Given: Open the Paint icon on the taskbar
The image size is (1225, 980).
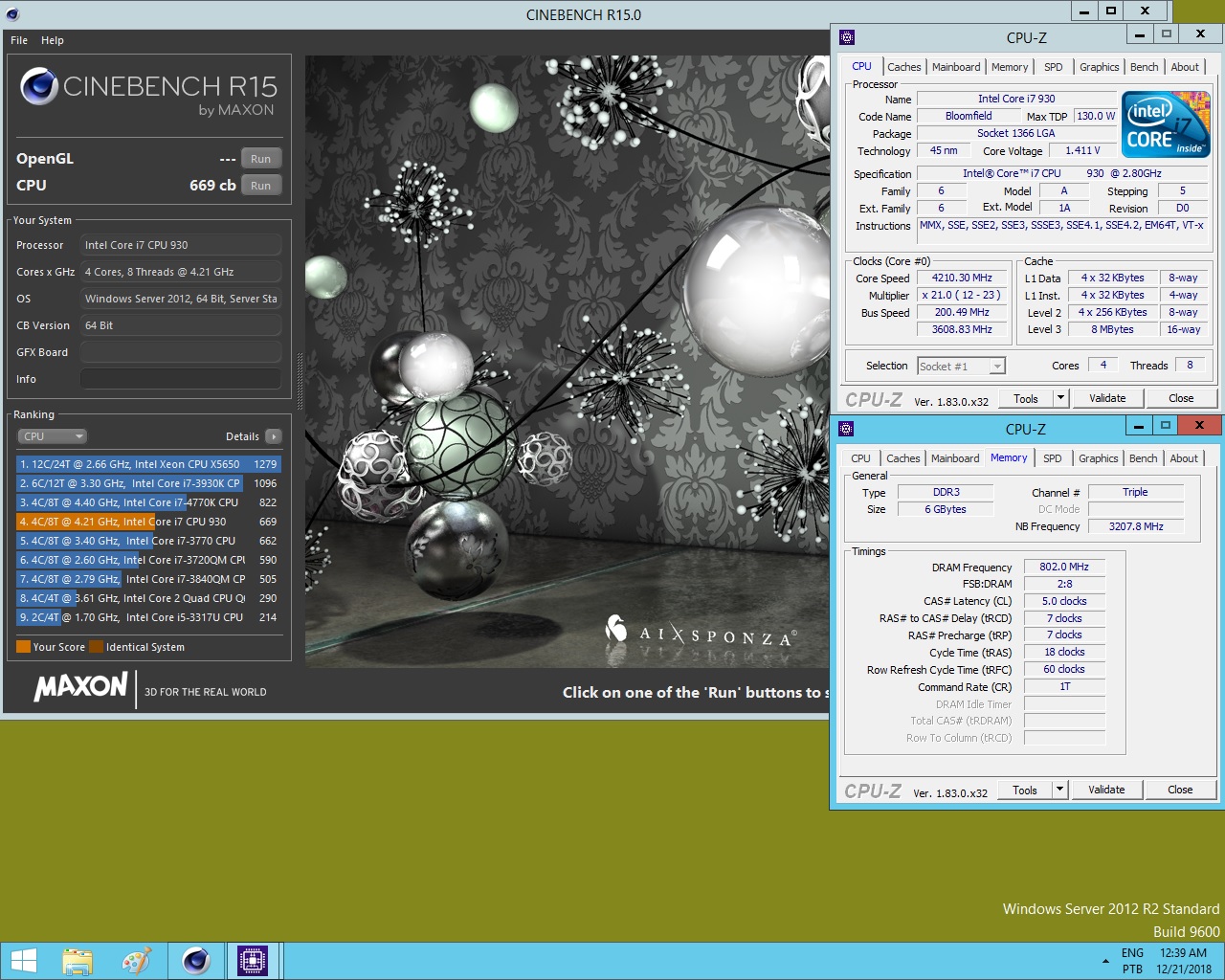Looking at the screenshot, I should [136, 961].
